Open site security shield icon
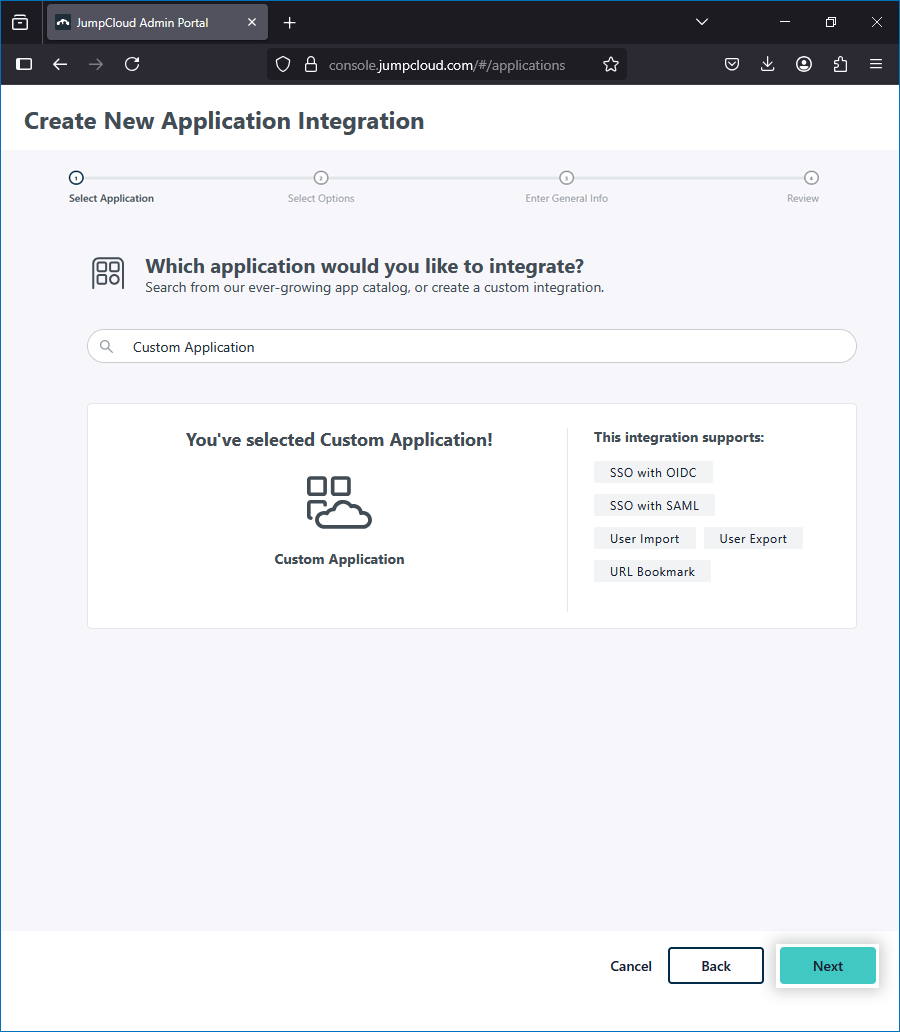This screenshot has height=1032, width=900. pyautogui.click(x=283, y=64)
